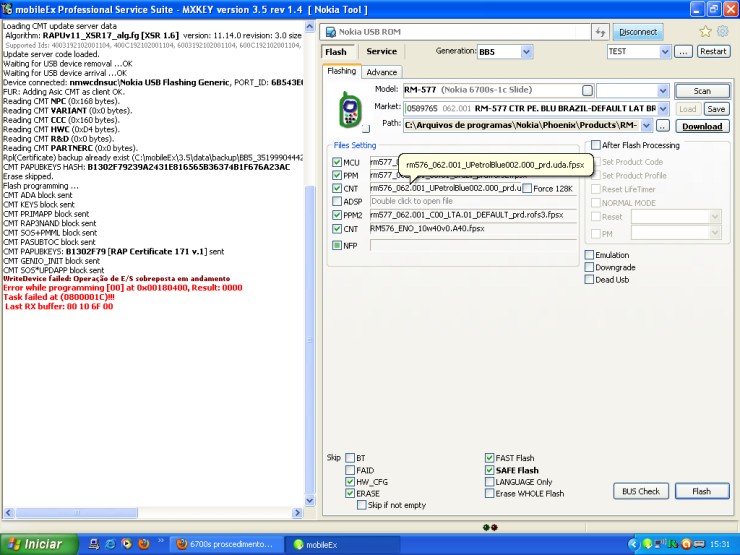Click browse button next to Path
The height and width of the screenshot is (555, 740).
pos(663,126)
